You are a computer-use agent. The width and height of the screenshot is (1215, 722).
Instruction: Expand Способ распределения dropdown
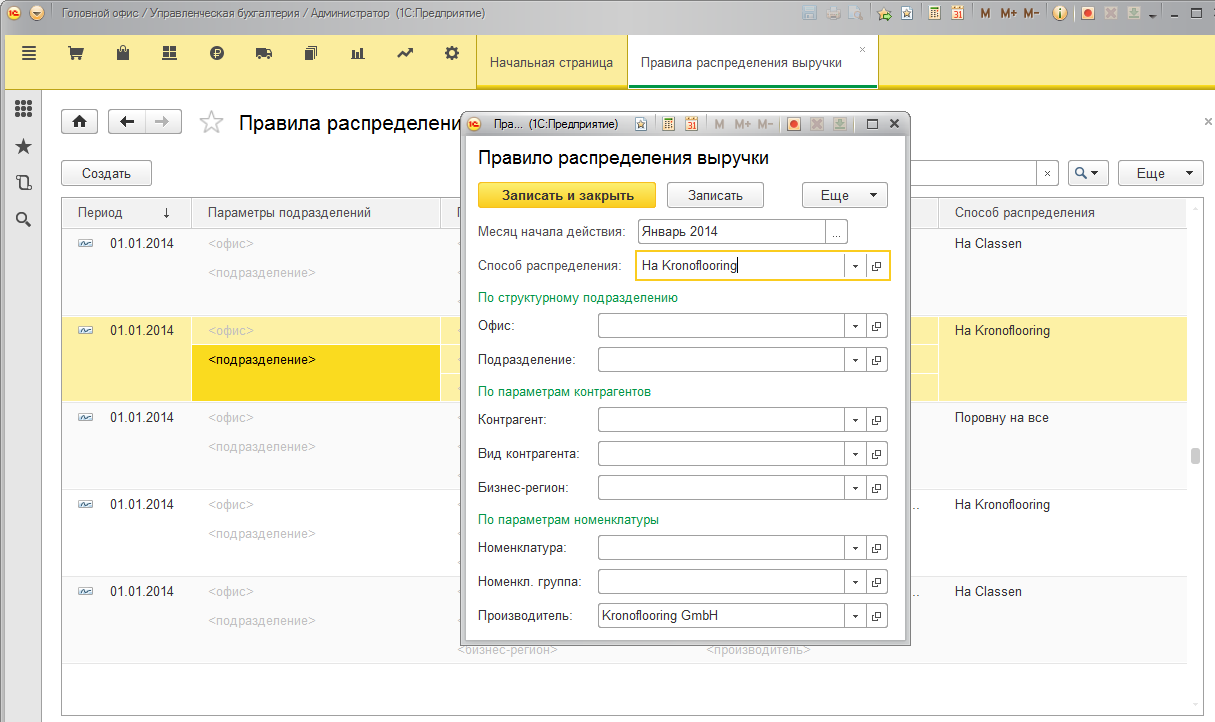856,266
